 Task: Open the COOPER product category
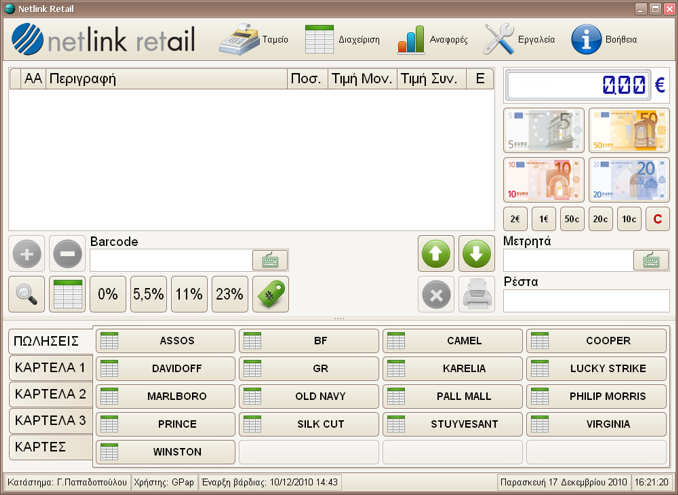[x=596, y=341]
